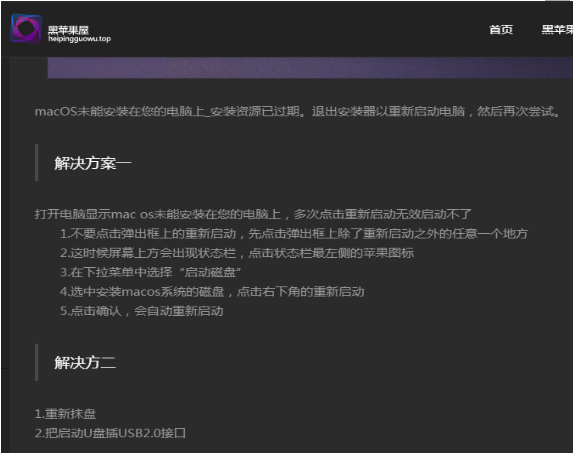The image size is (573, 453).
Task: Click the 黑苹果屋 site logo icon
Action: pyautogui.click(x=26, y=28)
